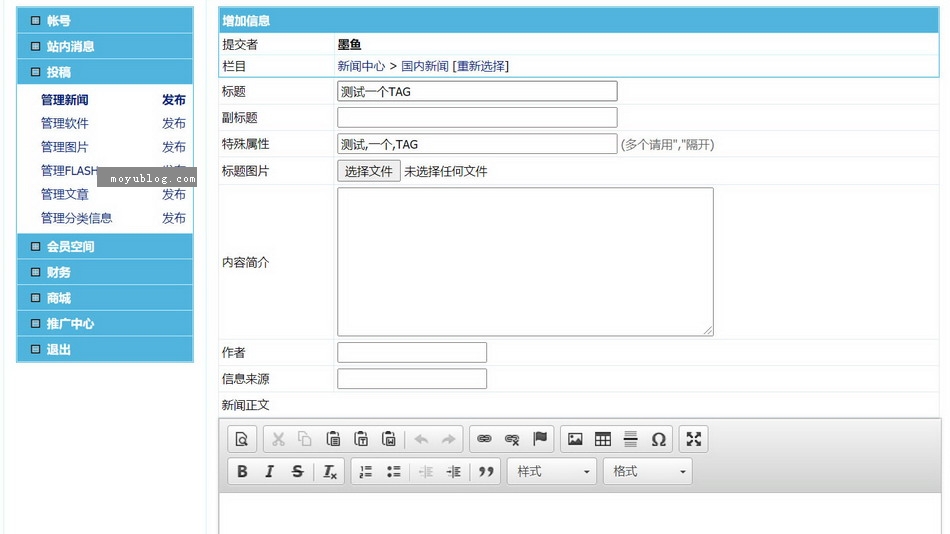Open the 样式 styles dropdown
950x534 pixels.
coord(552,472)
